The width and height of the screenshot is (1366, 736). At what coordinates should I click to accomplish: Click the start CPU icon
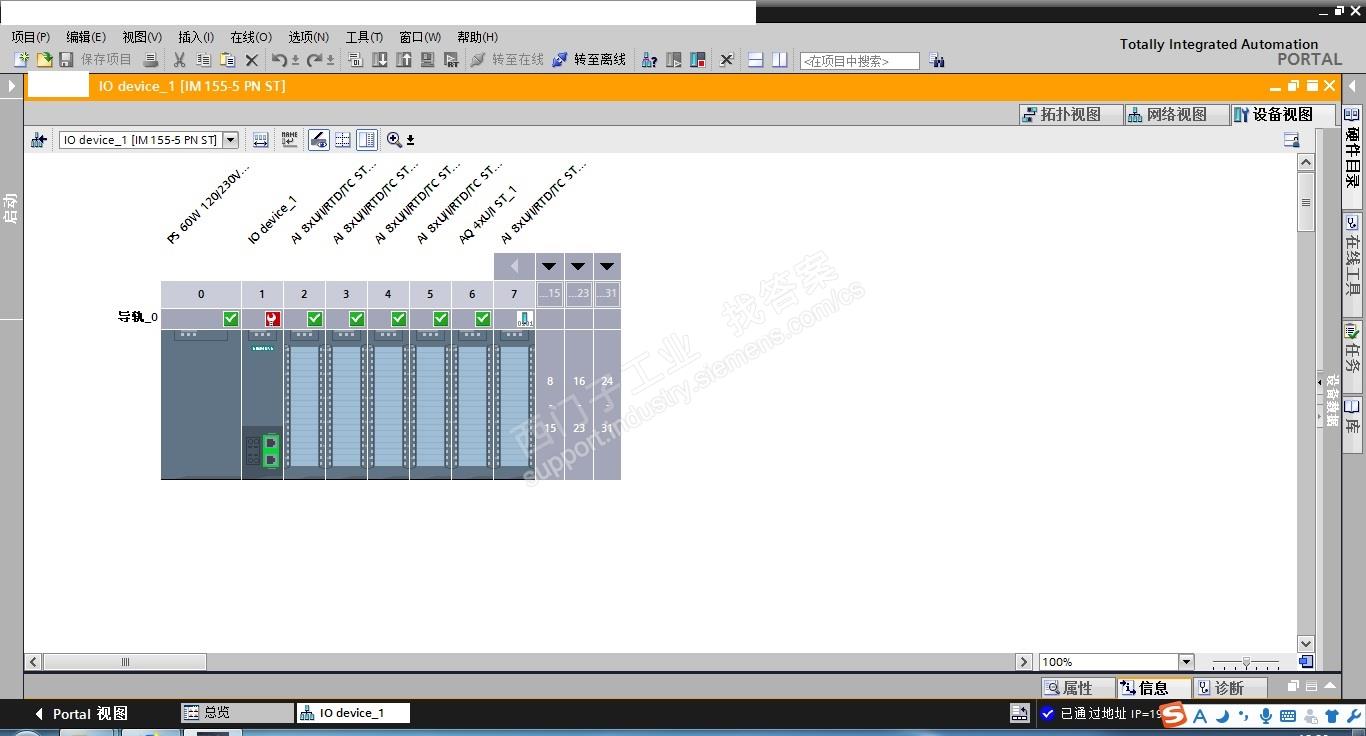(674, 60)
